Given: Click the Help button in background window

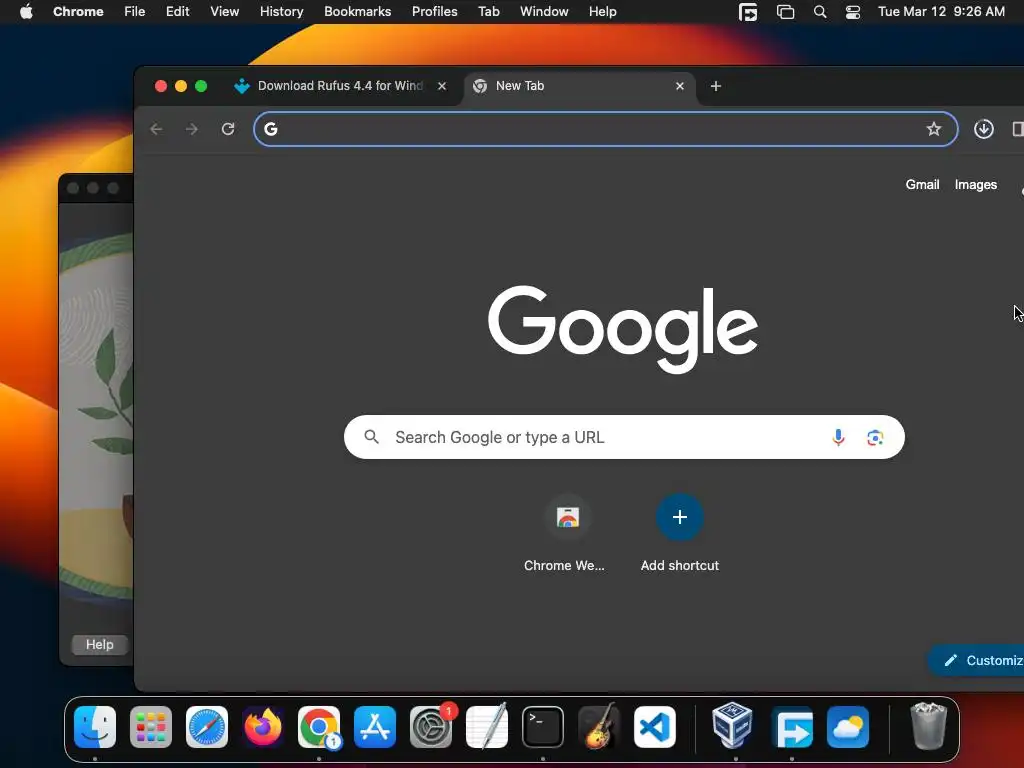Looking at the screenshot, I should 99,645.
